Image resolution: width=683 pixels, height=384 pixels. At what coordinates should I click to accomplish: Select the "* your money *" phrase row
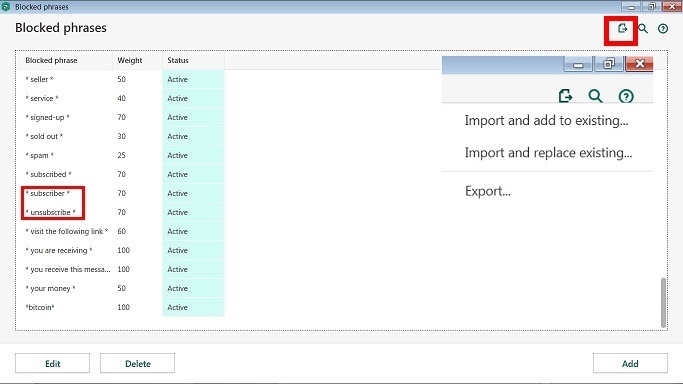pyautogui.click(x=121, y=288)
